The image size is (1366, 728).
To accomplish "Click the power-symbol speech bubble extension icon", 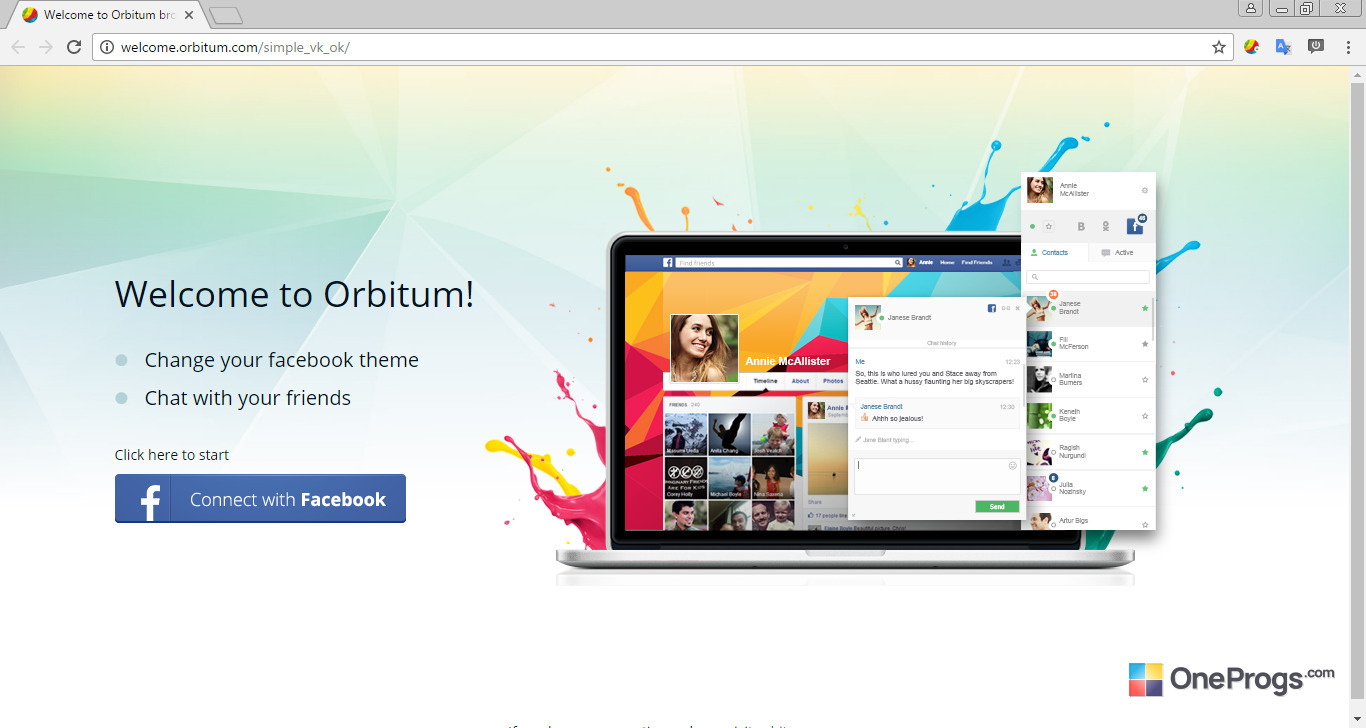I will coord(1316,46).
